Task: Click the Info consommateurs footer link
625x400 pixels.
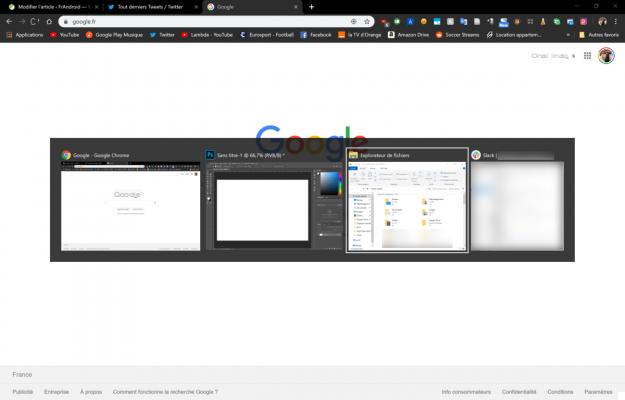Action: tap(466, 392)
